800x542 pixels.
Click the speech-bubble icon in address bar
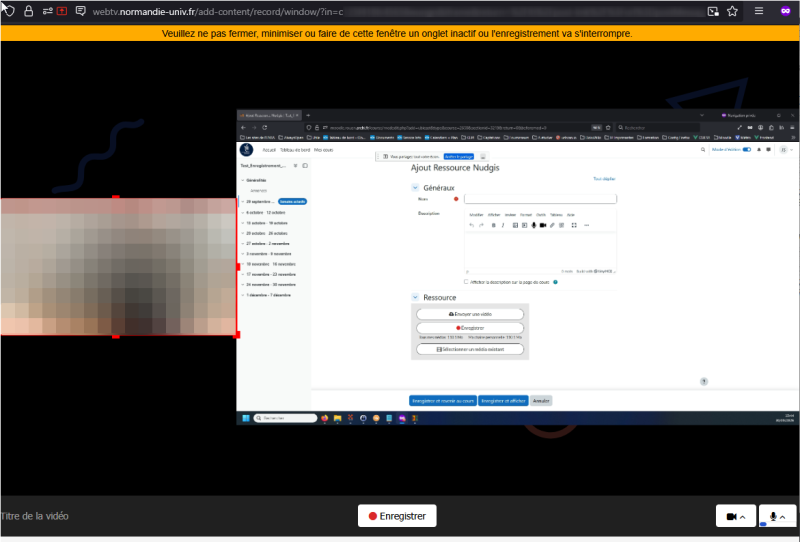click(x=81, y=11)
